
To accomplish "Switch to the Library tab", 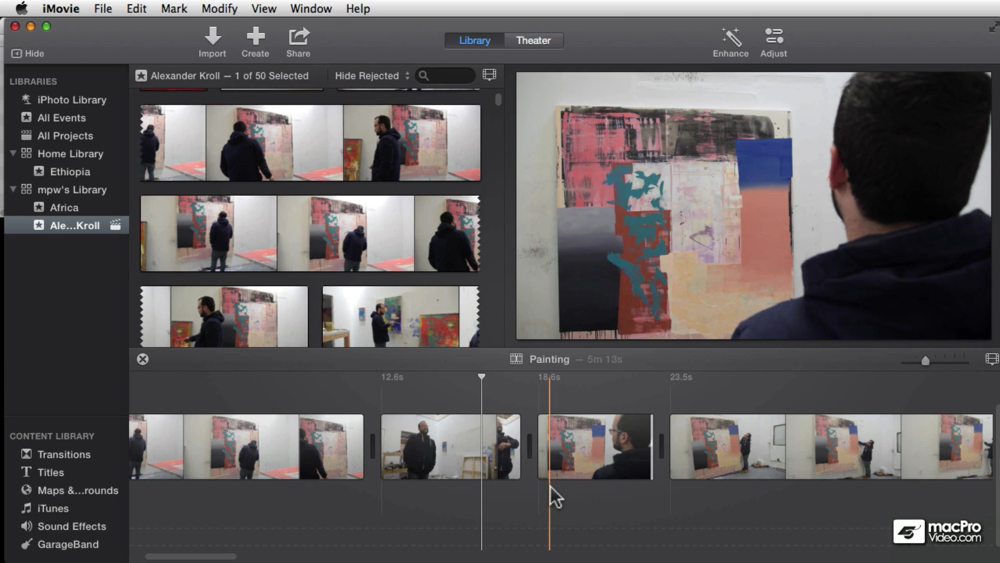I will (474, 40).
